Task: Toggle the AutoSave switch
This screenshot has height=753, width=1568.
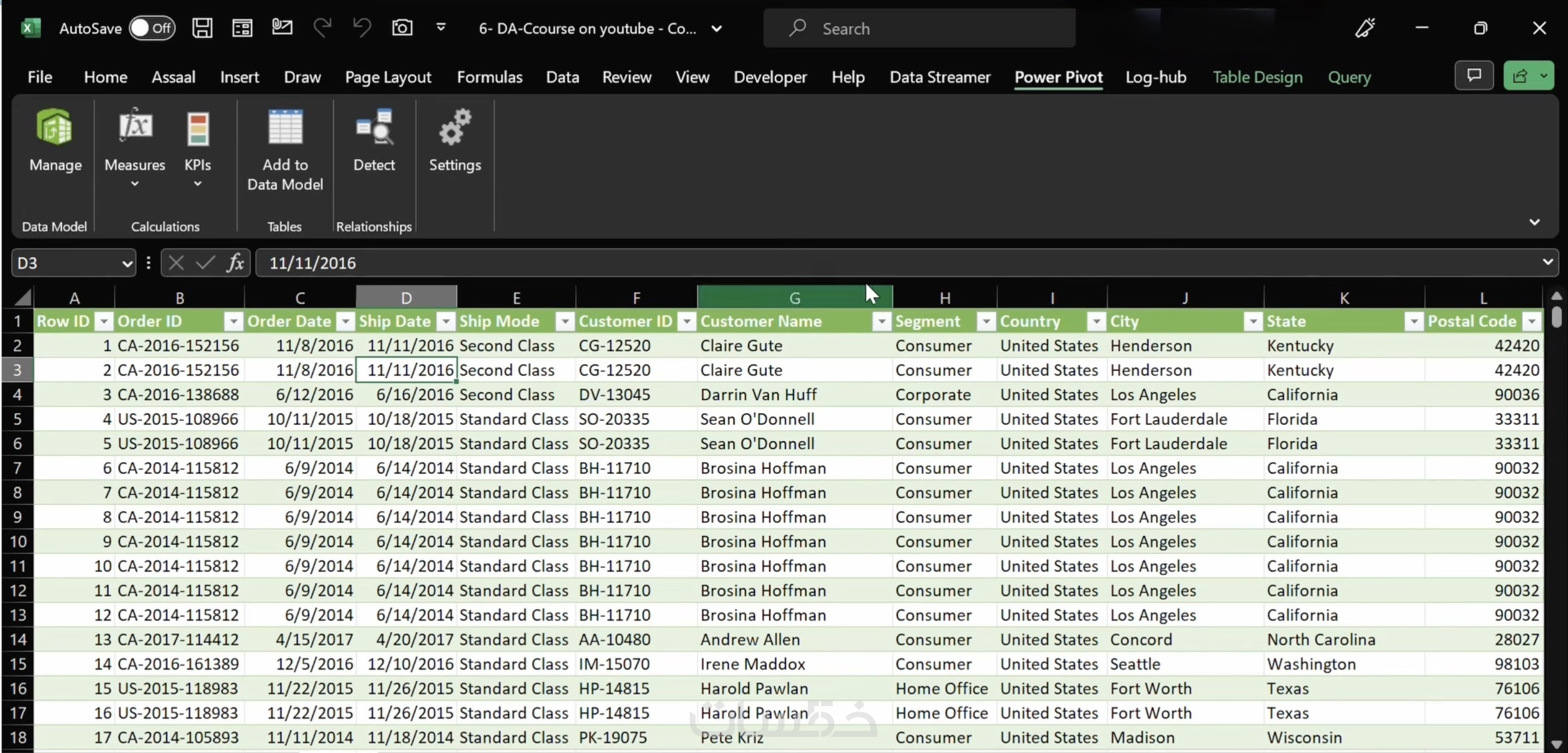Action: pos(151,28)
